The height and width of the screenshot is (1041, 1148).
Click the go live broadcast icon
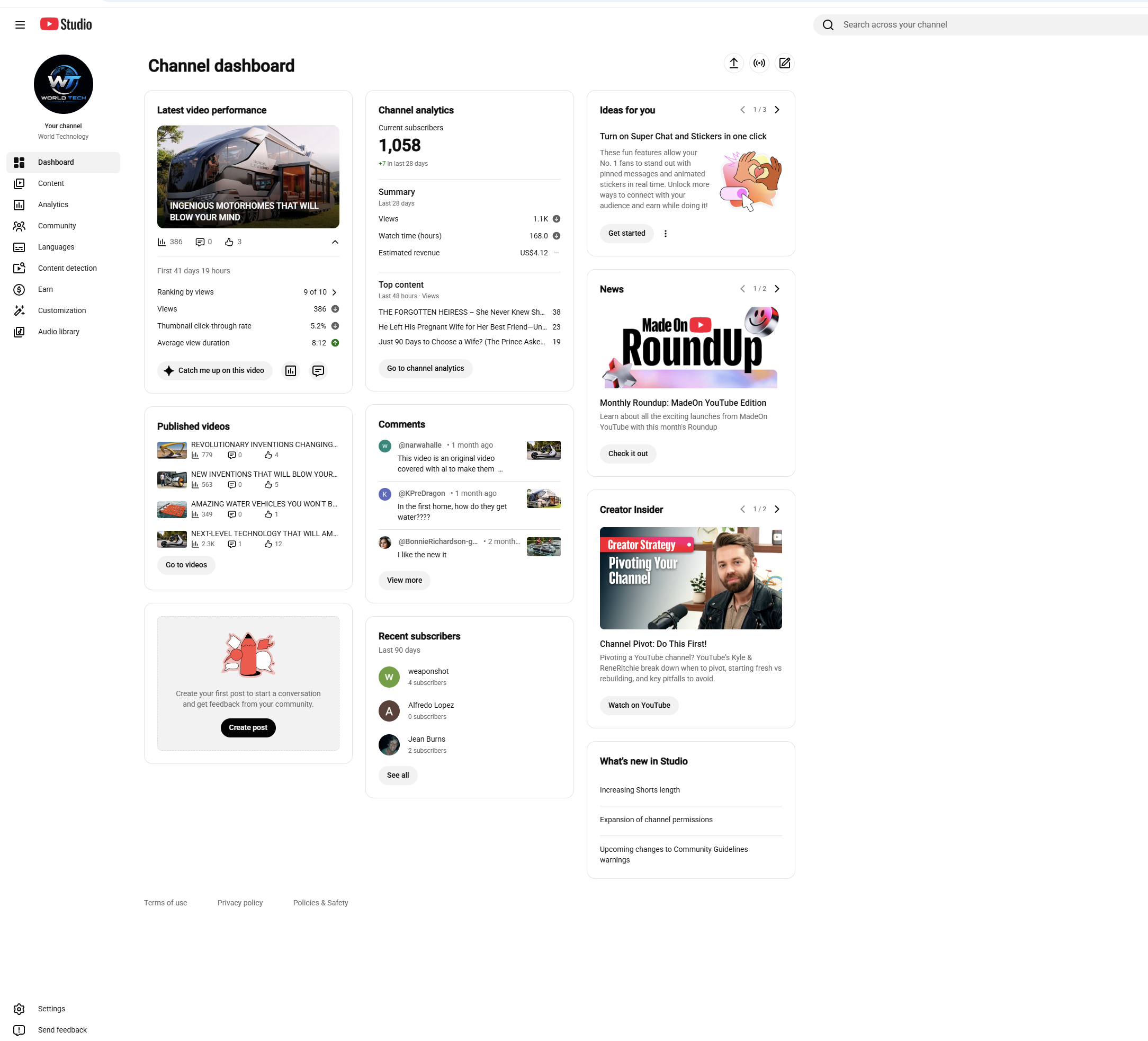[x=759, y=63]
